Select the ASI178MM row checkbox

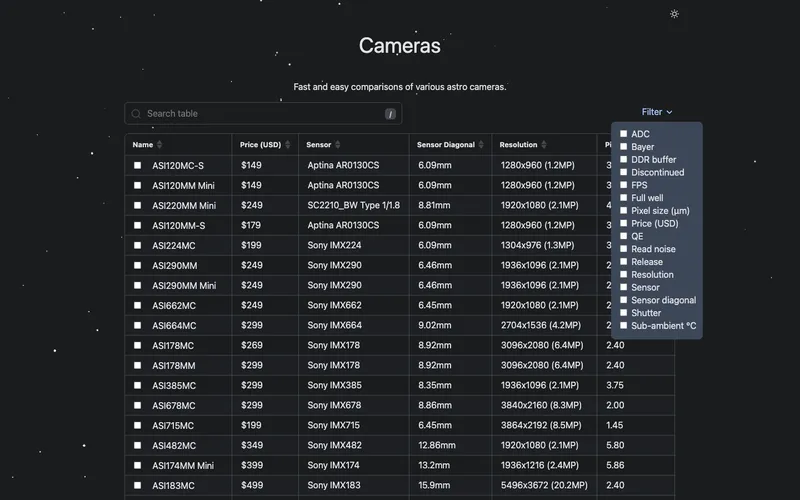click(137, 365)
